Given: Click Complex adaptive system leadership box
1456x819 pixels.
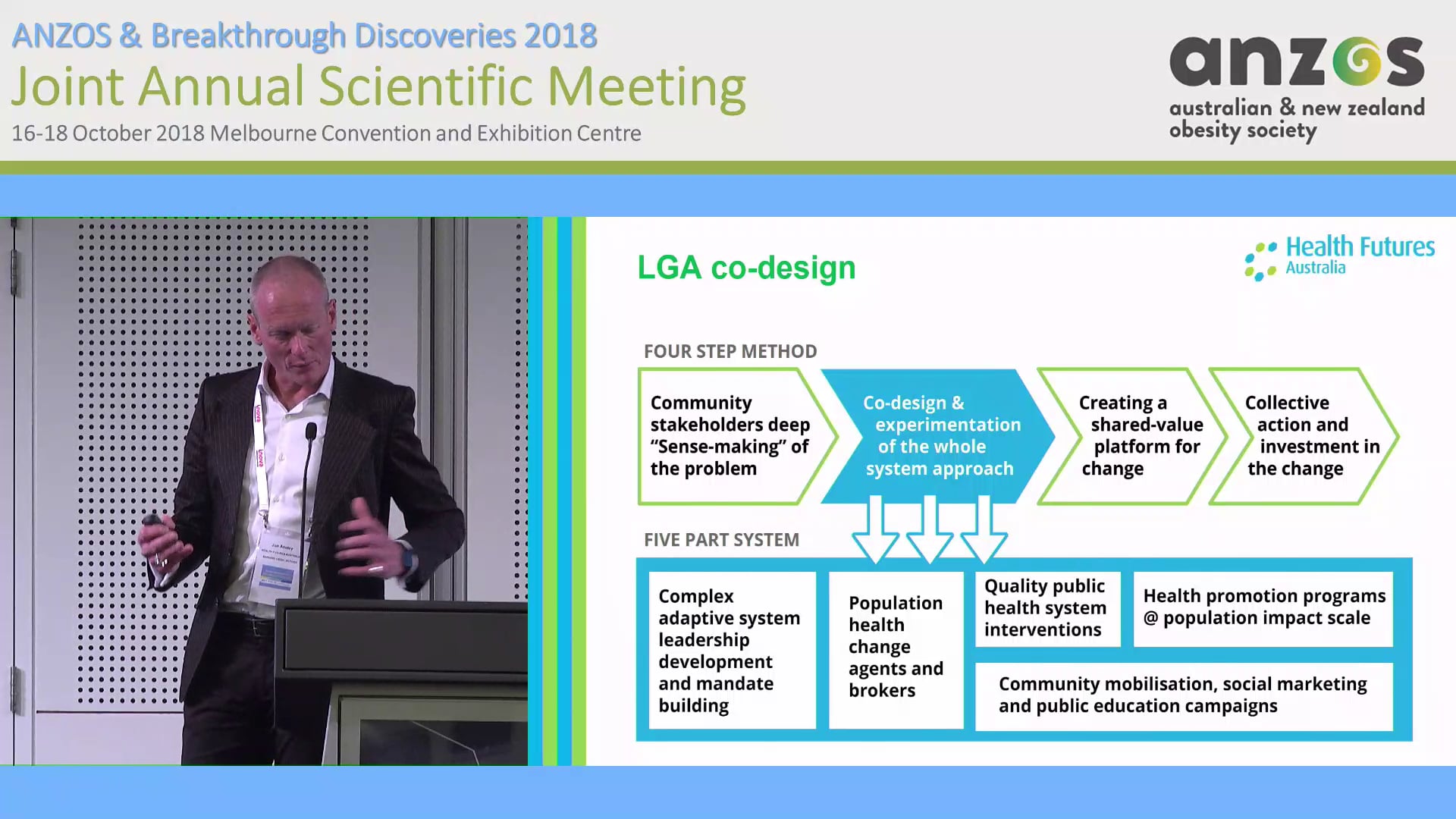Looking at the screenshot, I should click(x=732, y=650).
